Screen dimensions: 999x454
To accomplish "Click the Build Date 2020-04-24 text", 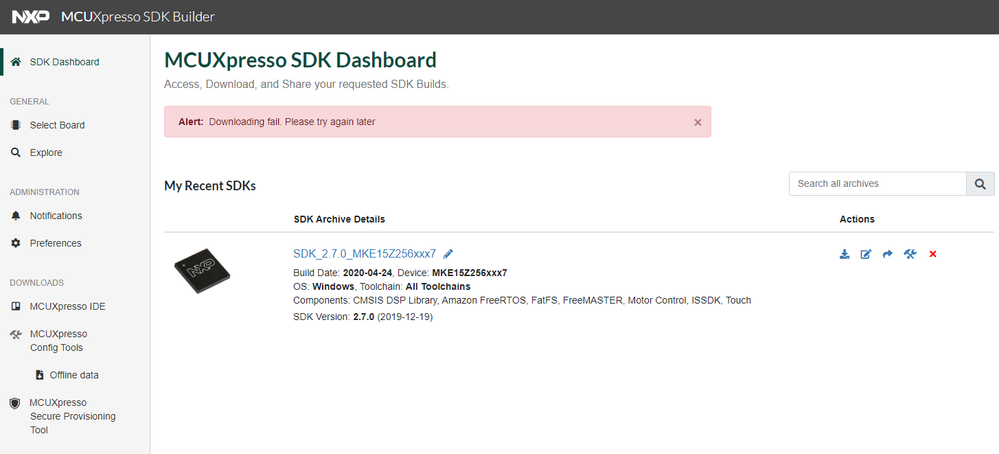I will 342,273.
